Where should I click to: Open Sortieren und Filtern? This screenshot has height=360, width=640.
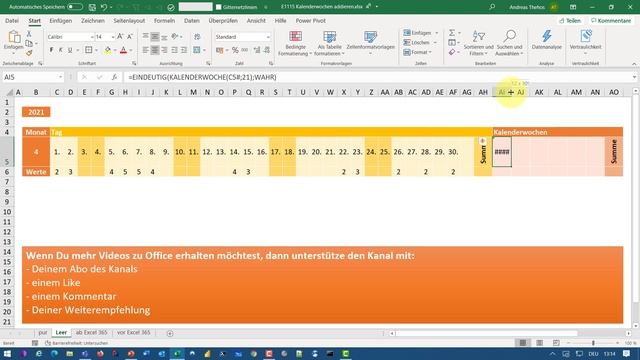coord(478,43)
